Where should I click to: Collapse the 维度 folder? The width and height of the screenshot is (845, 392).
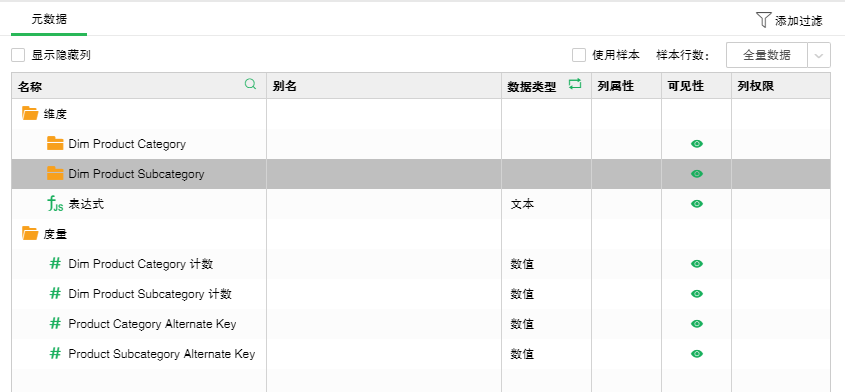pos(30,113)
